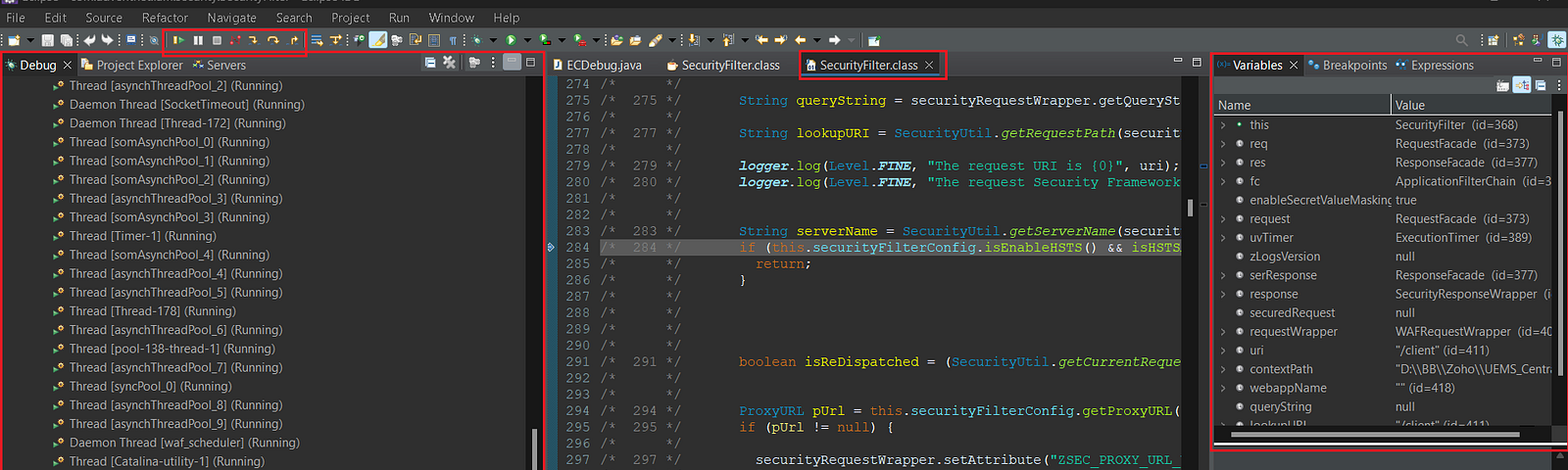The image size is (1568, 470).
Task: Open the Navigate menu
Action: pyautogui.click(x=231, y=18)
